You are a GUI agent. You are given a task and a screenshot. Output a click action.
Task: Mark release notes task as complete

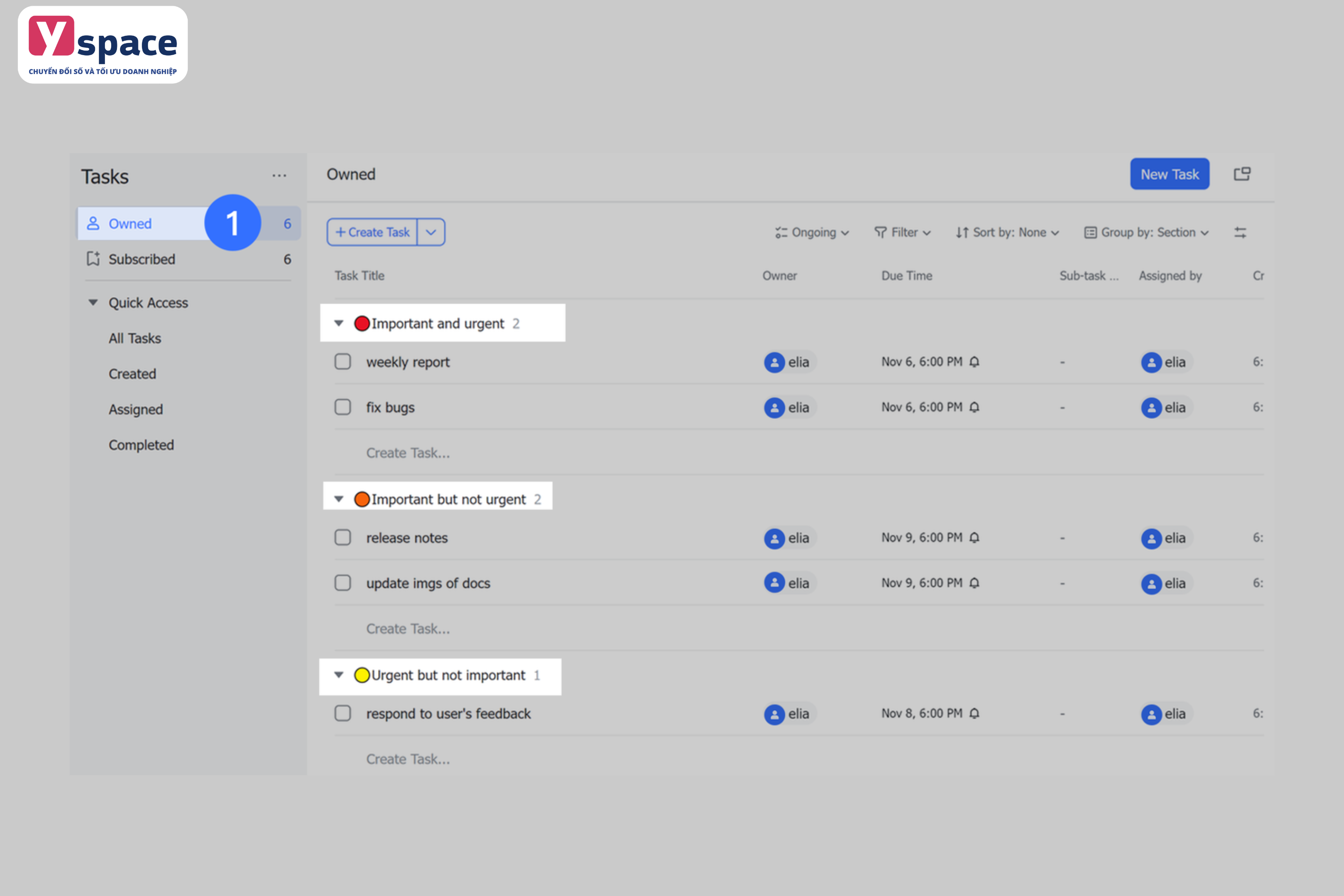[x=342, y=537]
